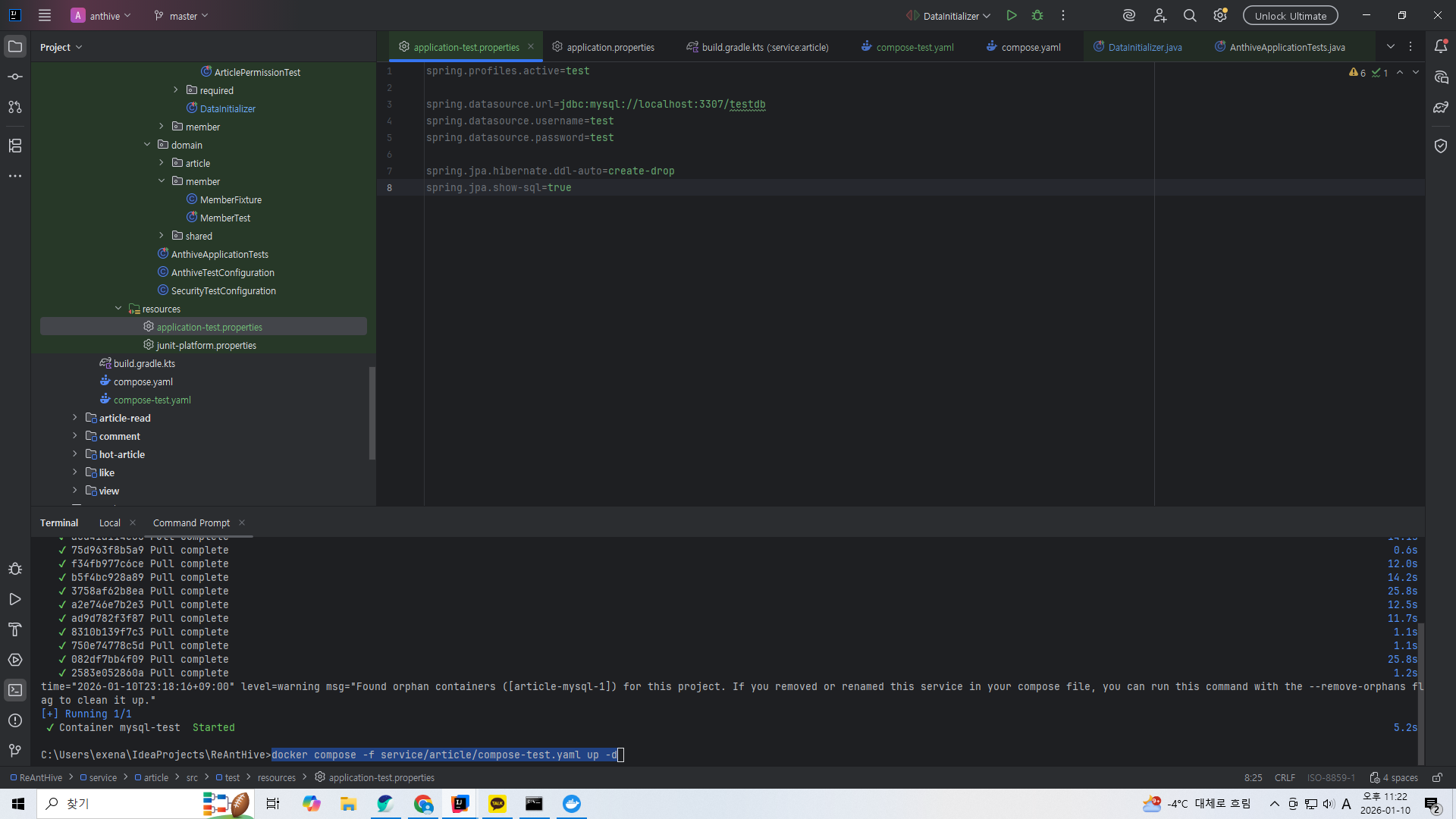
Task: Run DataInitializer with the green Run icon
Action: click(1012, 15)
